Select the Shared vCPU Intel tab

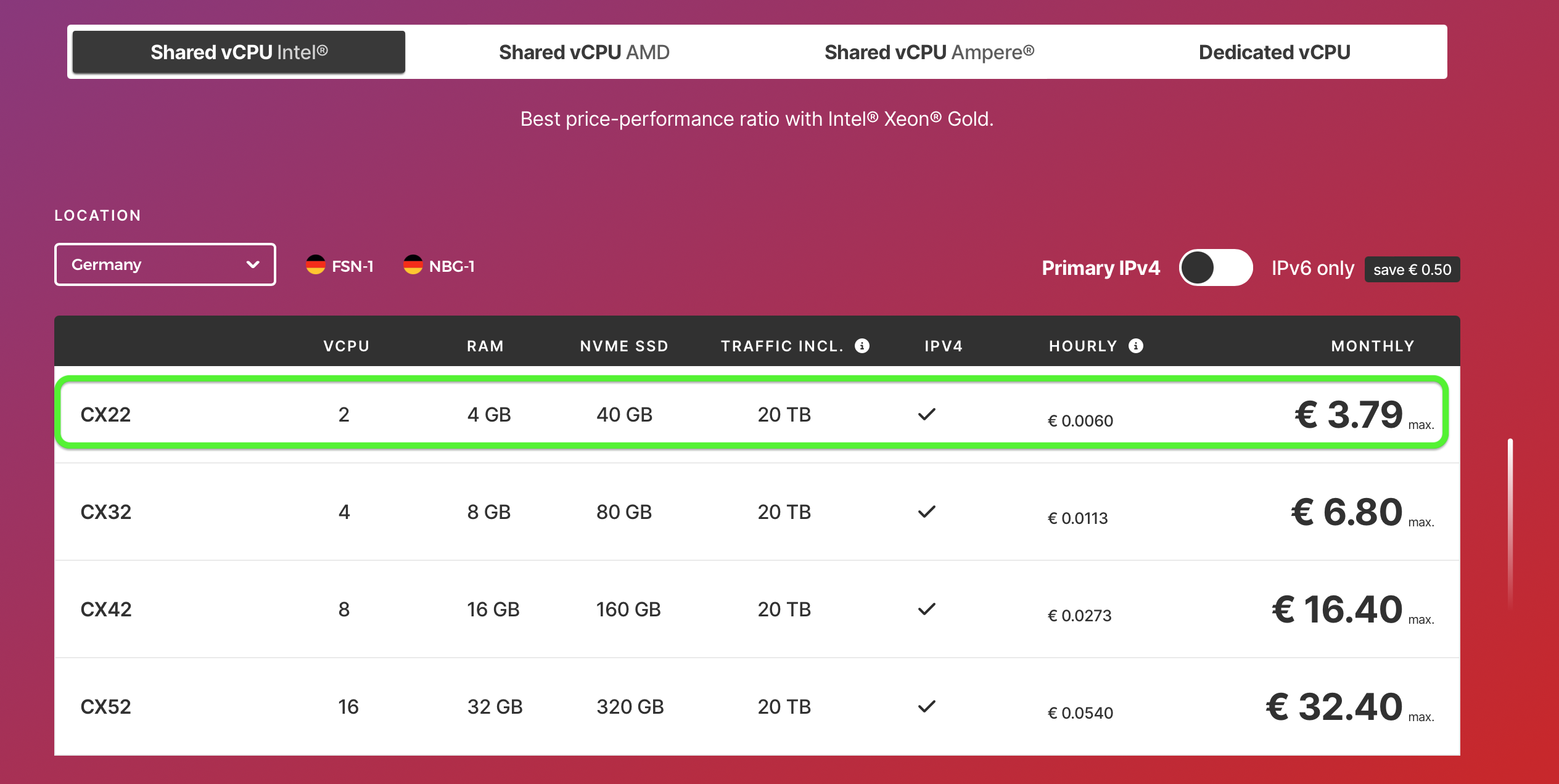point(239,52)
